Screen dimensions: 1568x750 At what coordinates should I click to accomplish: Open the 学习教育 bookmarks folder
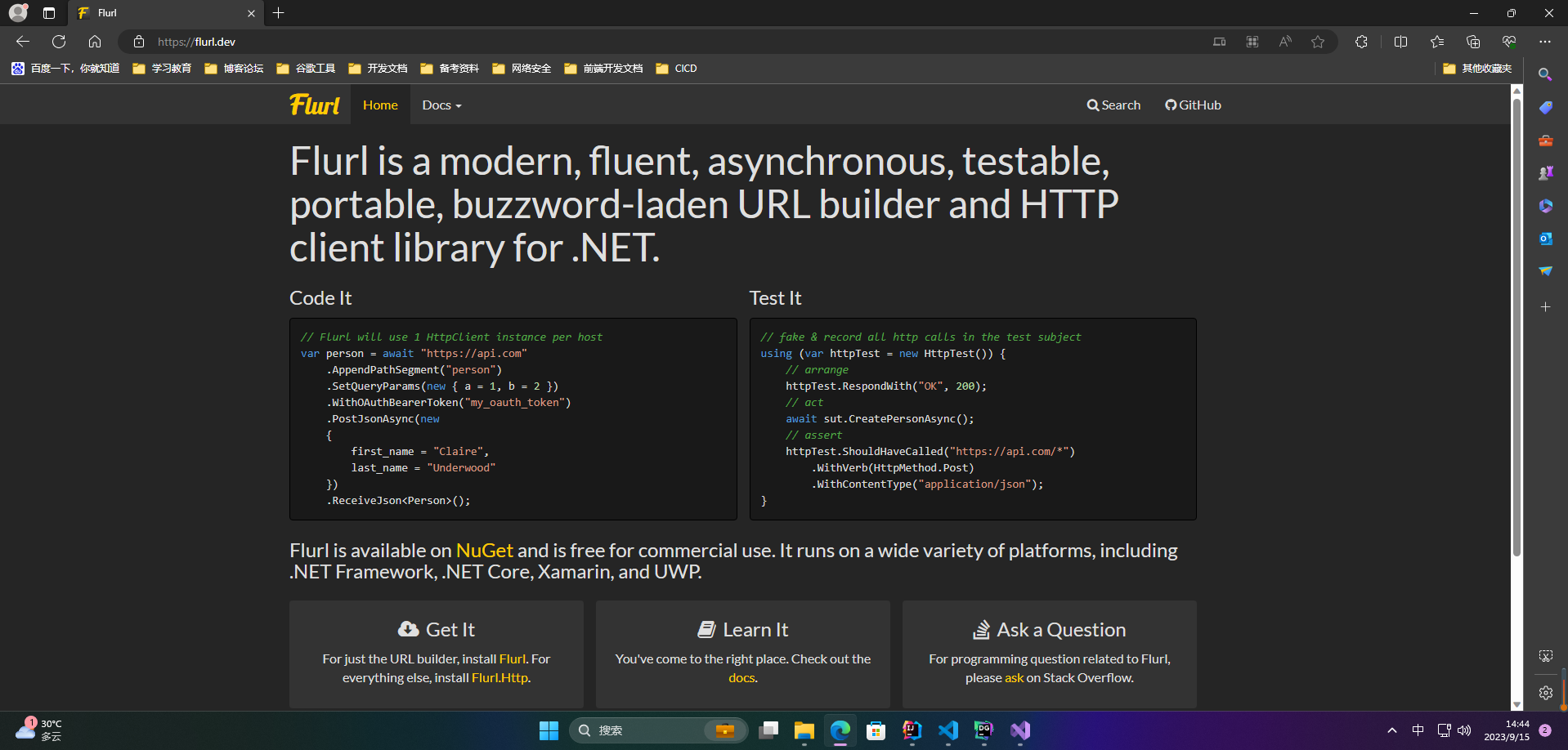point(162,69)
